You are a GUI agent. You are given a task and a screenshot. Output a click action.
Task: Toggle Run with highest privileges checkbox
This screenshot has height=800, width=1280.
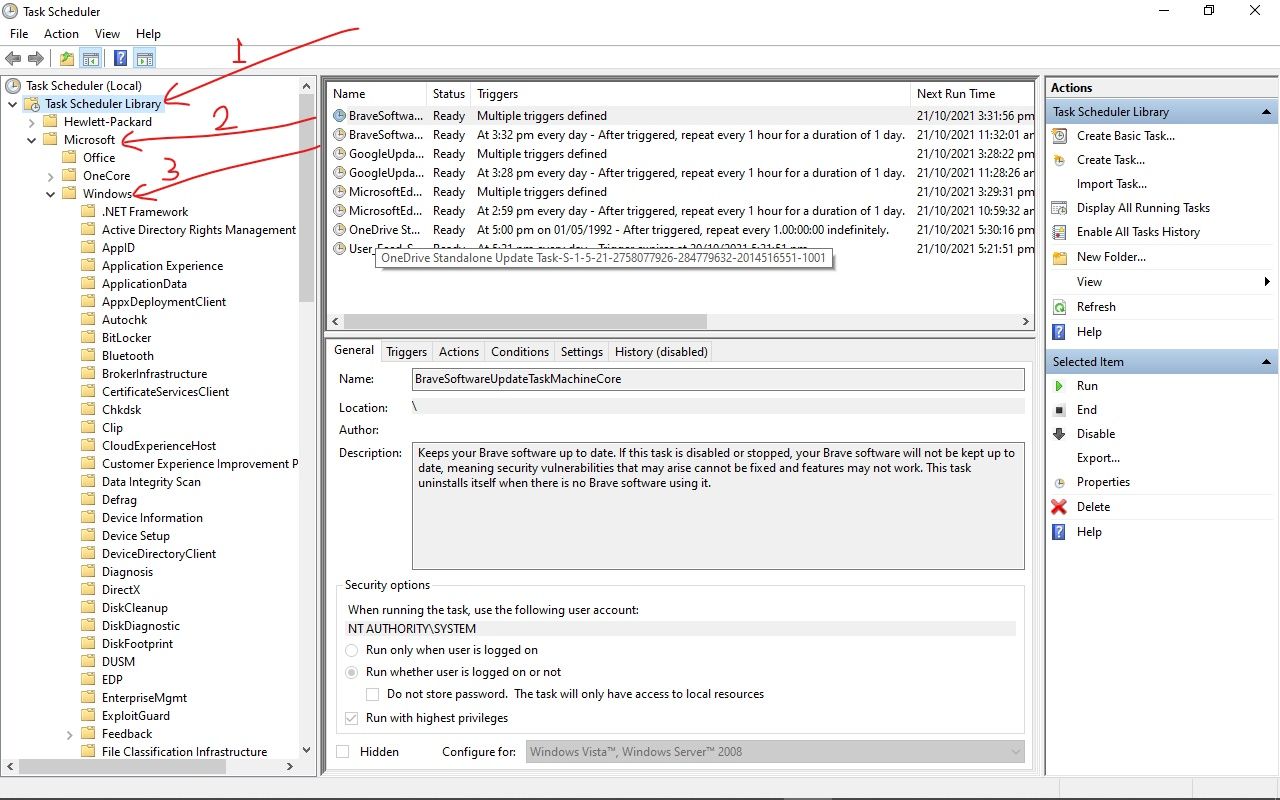(351, 718)
